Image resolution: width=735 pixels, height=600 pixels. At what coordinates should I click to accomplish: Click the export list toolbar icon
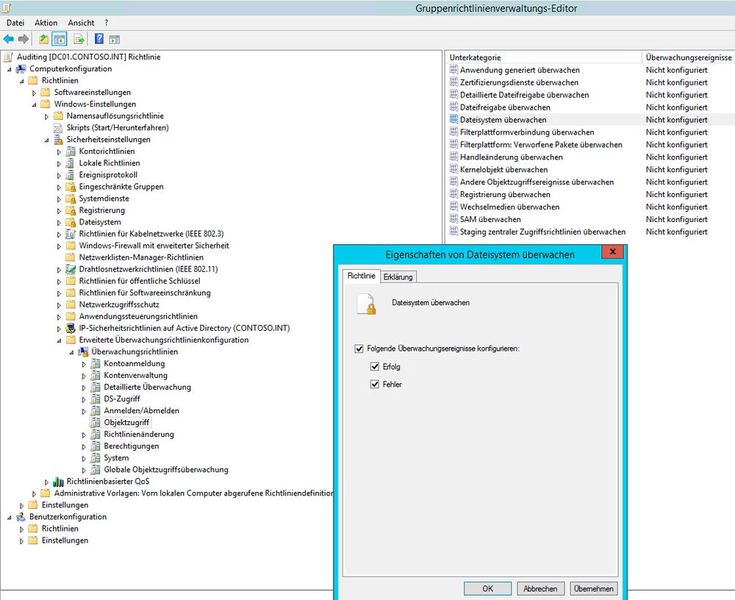[x=78, y=39]
